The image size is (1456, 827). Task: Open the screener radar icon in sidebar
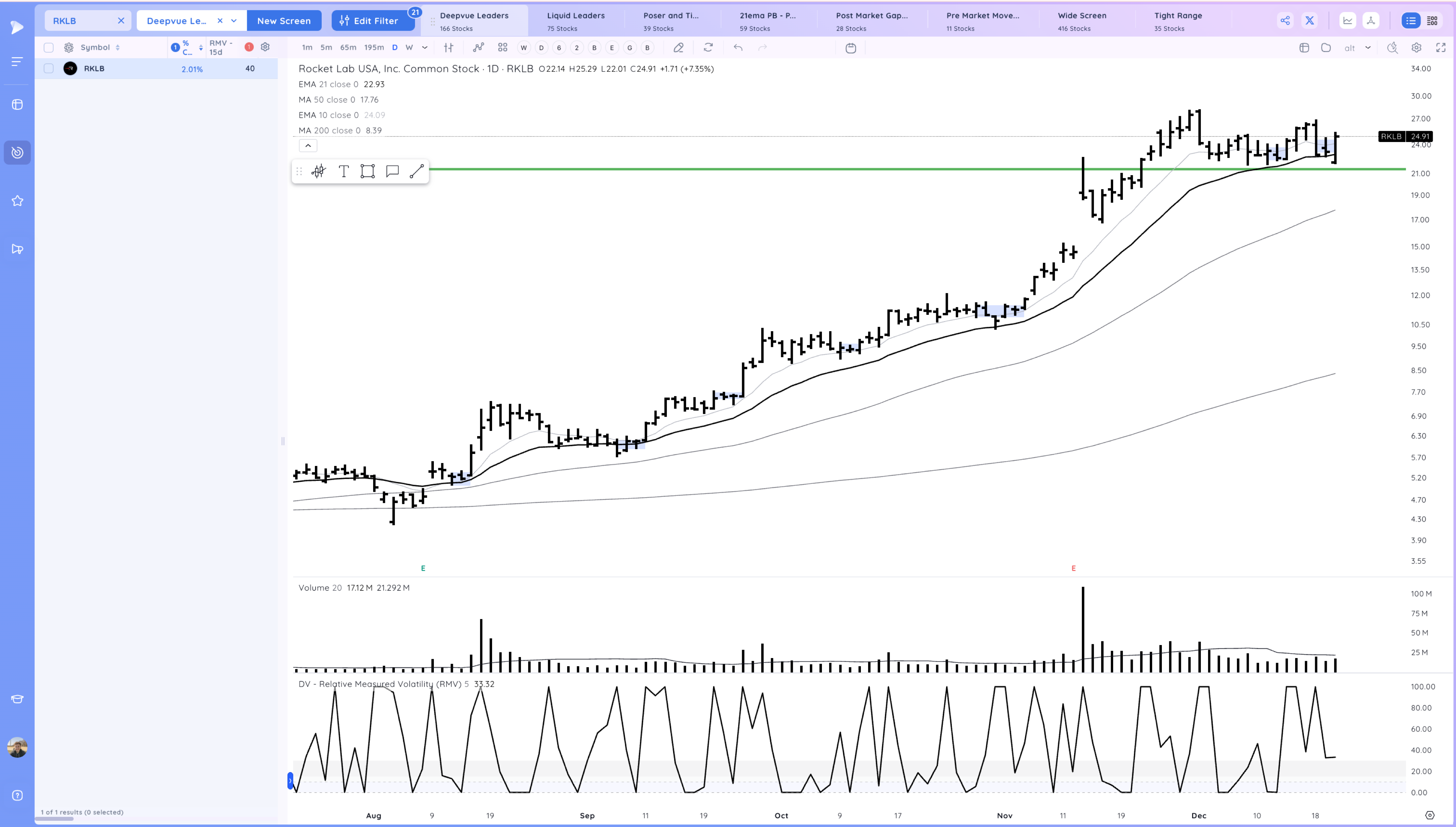coord(17,152)
